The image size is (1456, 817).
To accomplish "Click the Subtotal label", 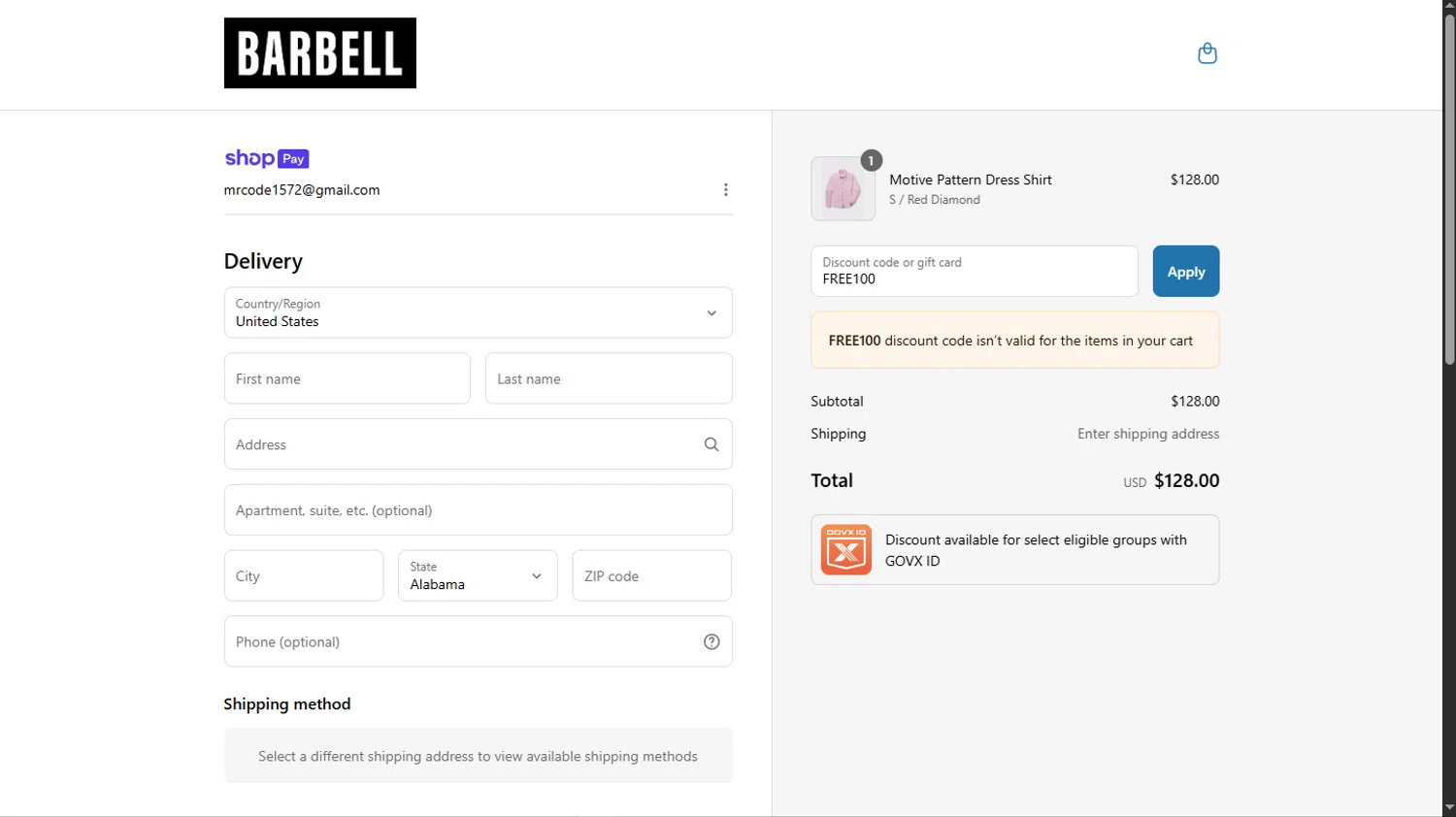I will [x=837, y=402].
